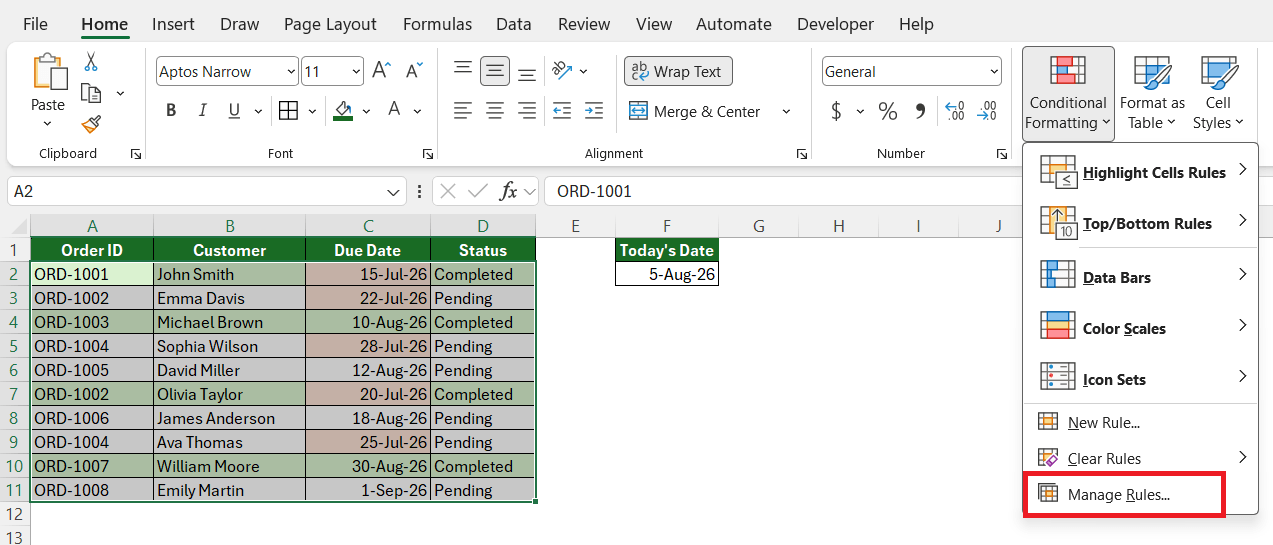This screenshot has height=545, width=1273.
Task: Click the Orientation text angle icon
Action: click(562, 71)
